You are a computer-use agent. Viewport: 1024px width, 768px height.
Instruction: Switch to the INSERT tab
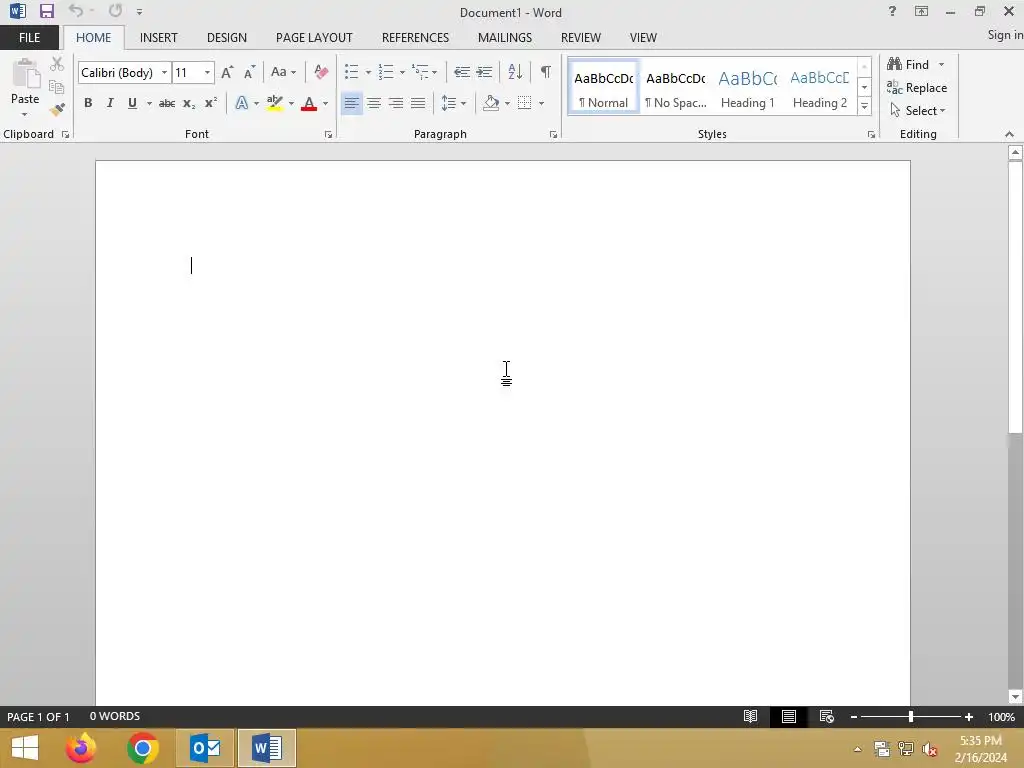(x=159, y=38)
